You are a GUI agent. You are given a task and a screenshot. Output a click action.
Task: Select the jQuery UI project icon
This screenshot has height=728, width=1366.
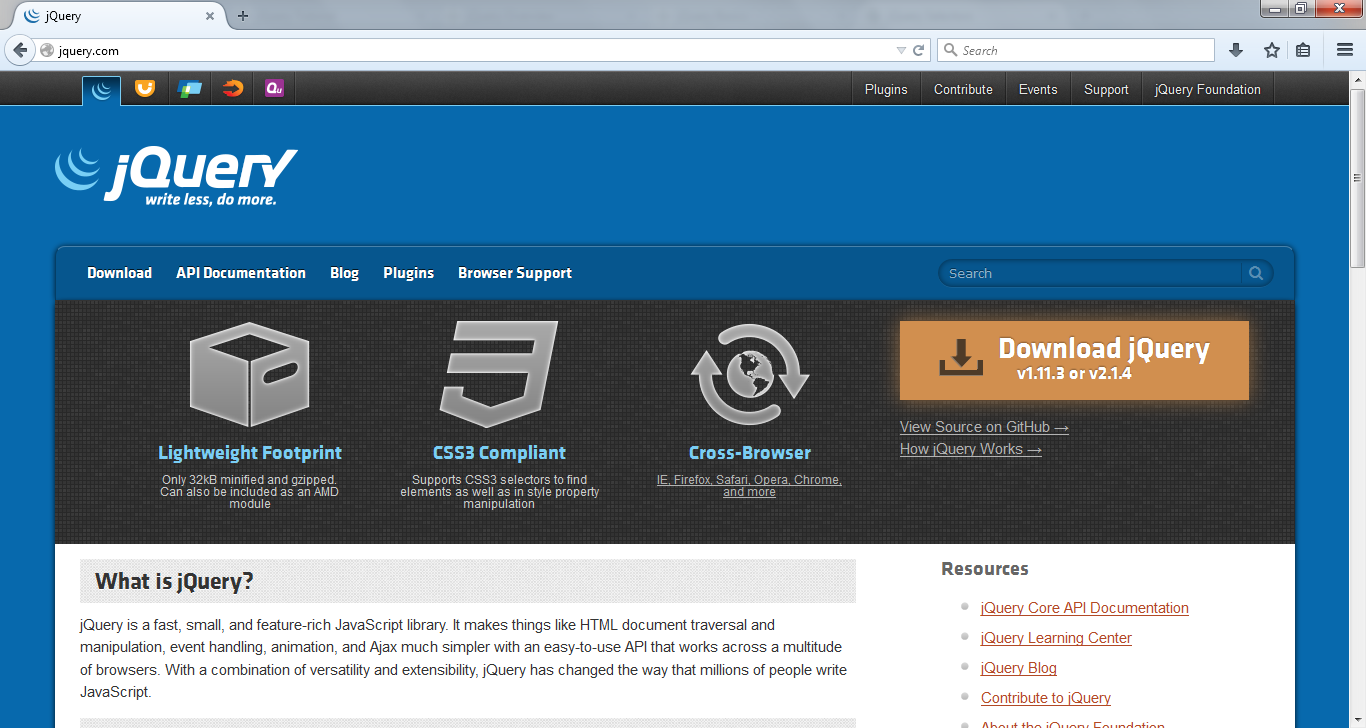point(145,89)
